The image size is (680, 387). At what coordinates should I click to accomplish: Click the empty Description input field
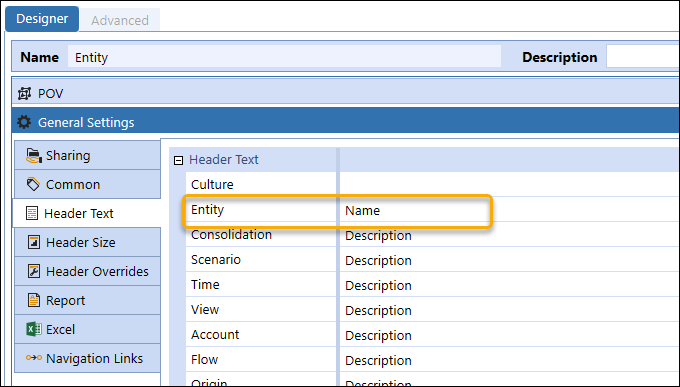point(643,56)
